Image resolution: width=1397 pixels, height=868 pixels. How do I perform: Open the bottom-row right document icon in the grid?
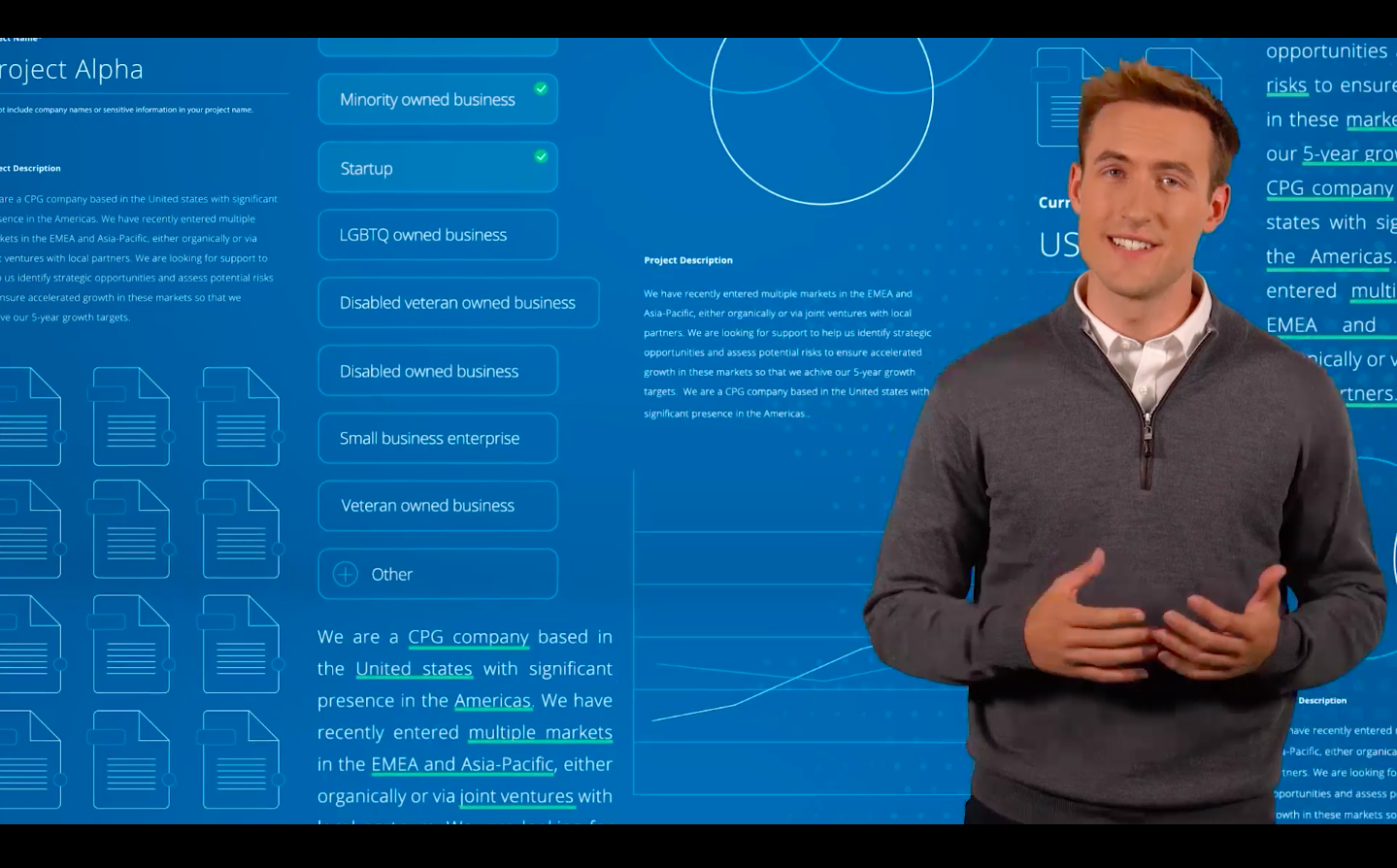tap(242, 759)
